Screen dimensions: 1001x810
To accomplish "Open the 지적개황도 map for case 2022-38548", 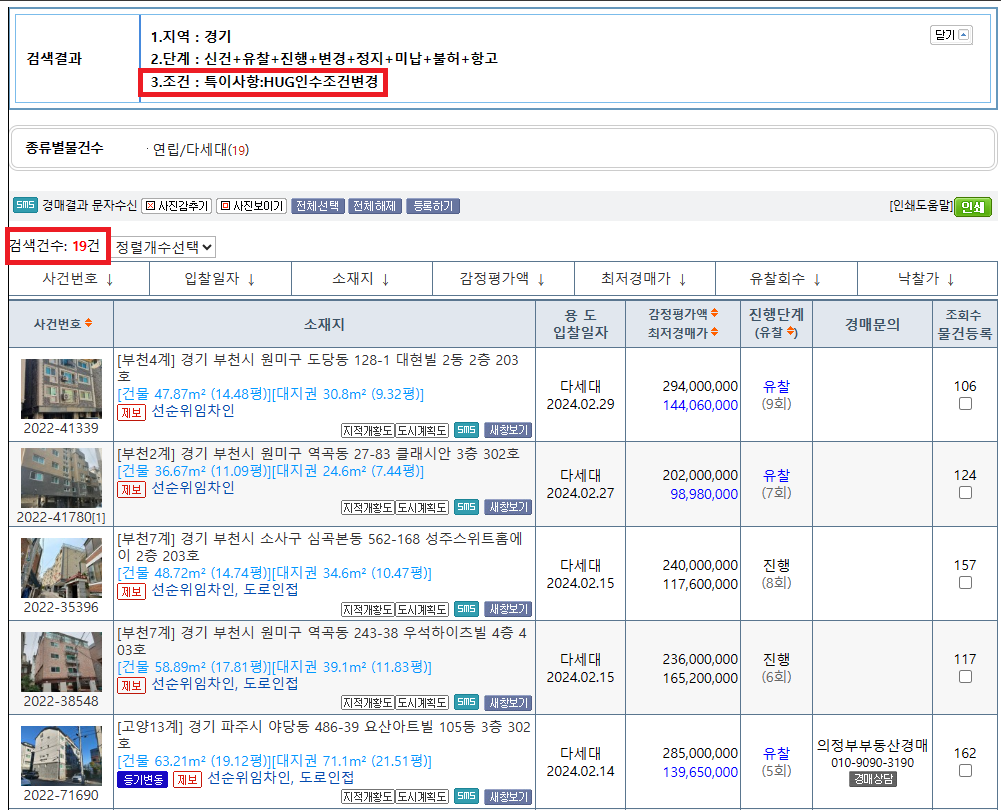I will tap(367, 703).
